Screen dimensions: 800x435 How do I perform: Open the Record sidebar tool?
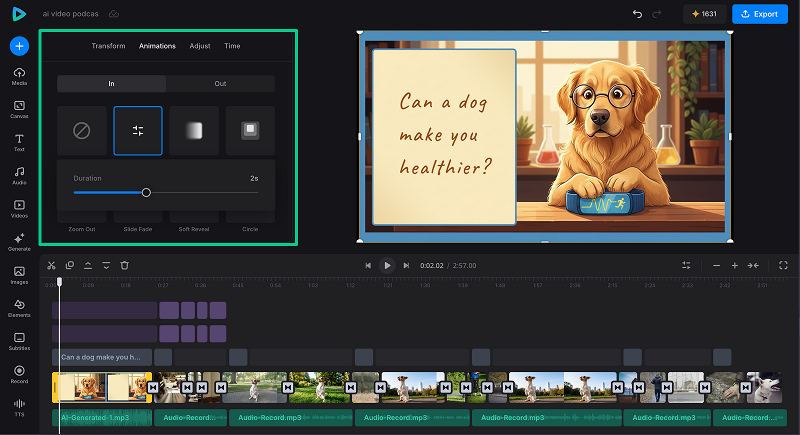click(x=19, y=374)
